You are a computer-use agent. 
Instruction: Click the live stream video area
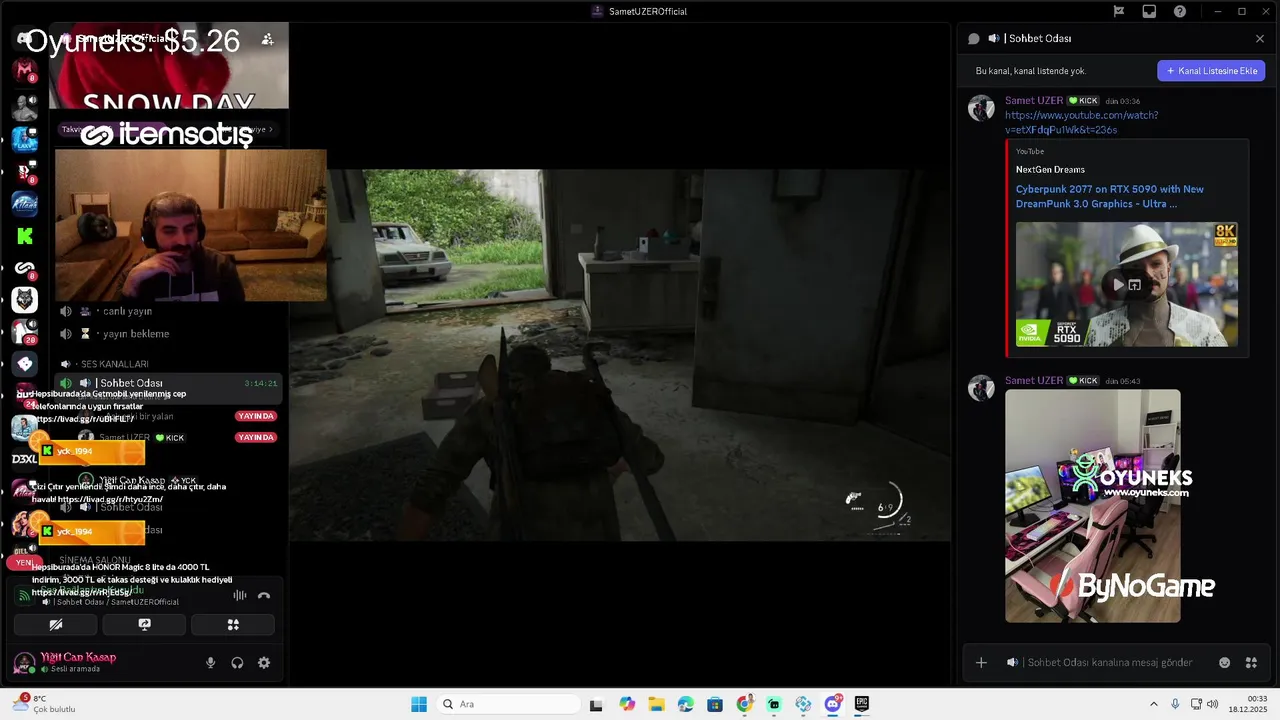[x=620, y=355]
